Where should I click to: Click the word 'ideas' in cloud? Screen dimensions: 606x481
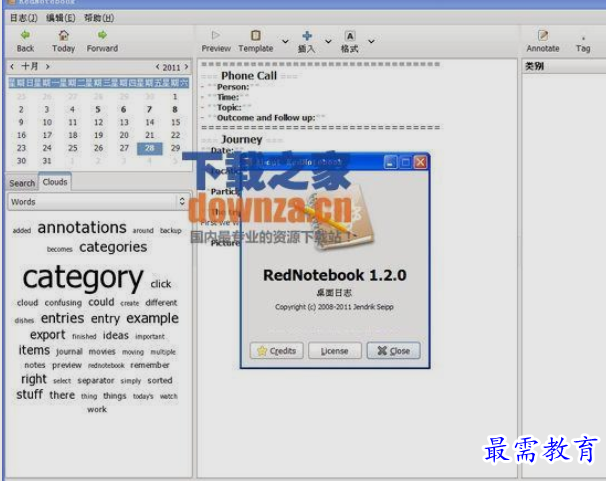[116, 335]
